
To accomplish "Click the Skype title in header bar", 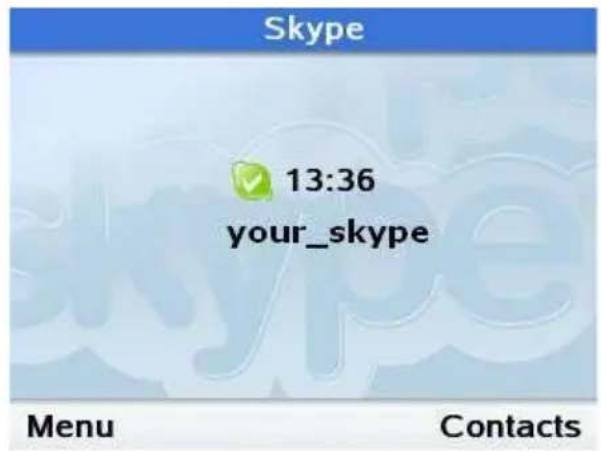I will [x=314, y=29].
